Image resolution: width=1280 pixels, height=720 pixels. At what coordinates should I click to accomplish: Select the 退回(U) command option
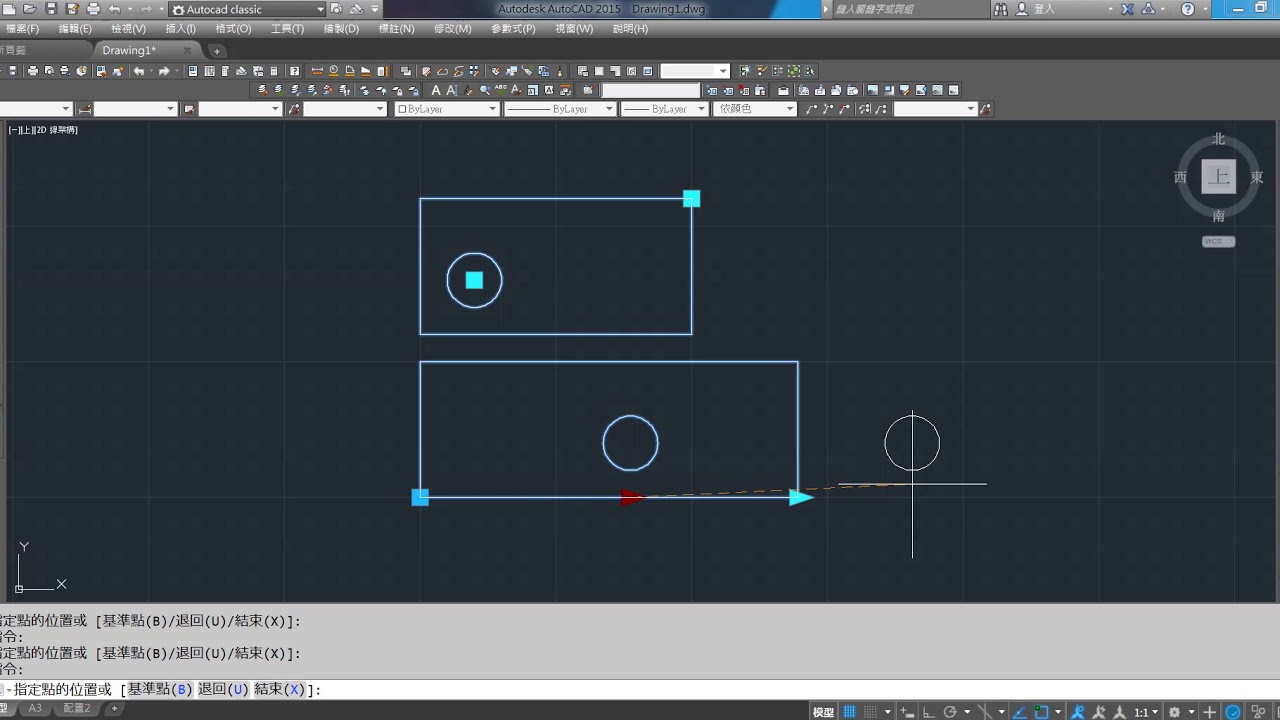(223, 690)
